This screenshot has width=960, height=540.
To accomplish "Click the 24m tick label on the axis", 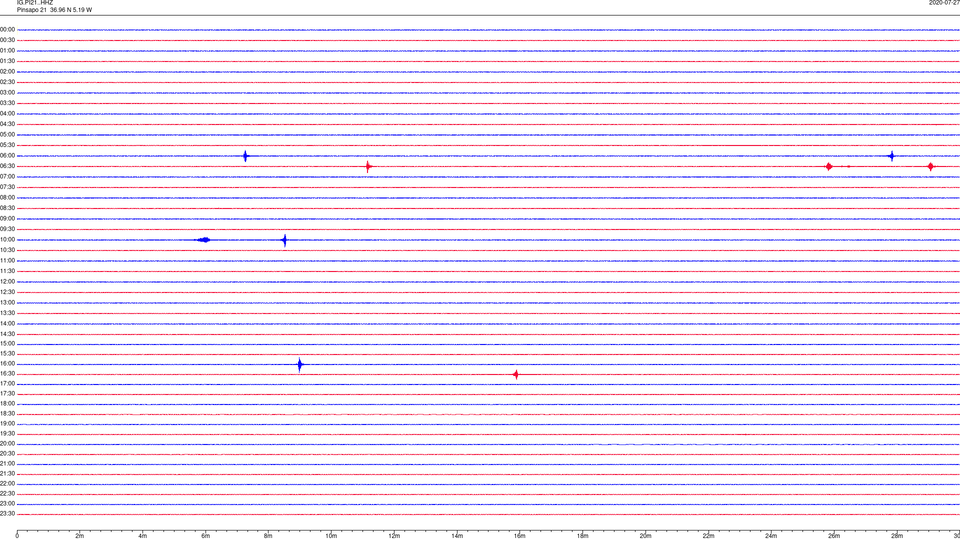I will click(x=771, y=536).
